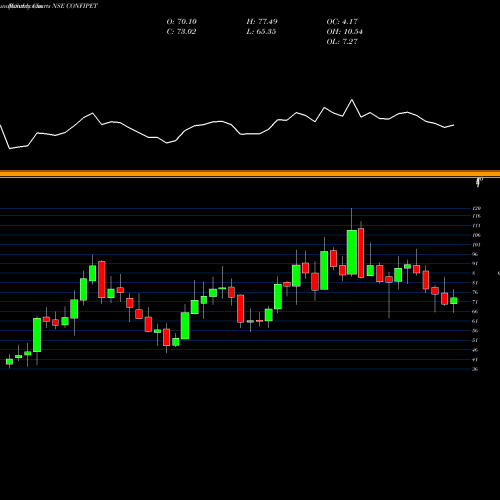The image size is (500, 500).
Task: Click the 71 price axis label
Action: click(475, 302)
